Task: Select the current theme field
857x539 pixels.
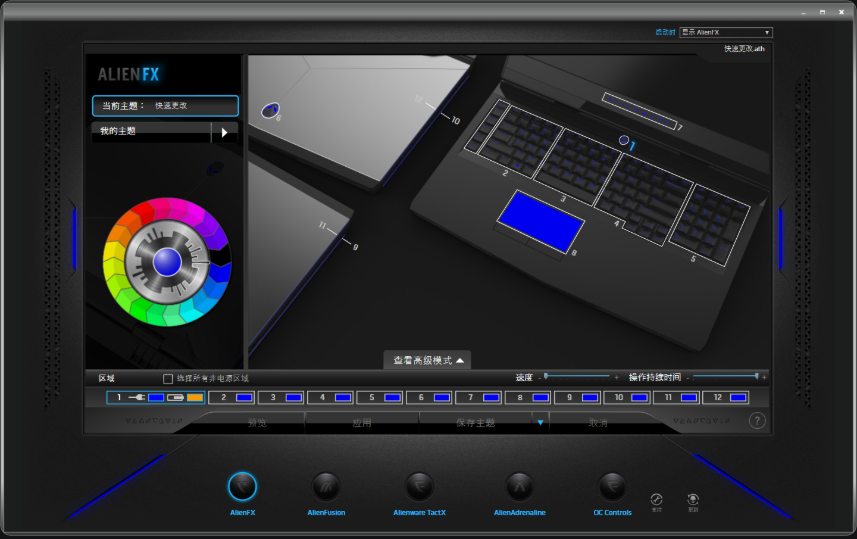Action: pos(165,106)
